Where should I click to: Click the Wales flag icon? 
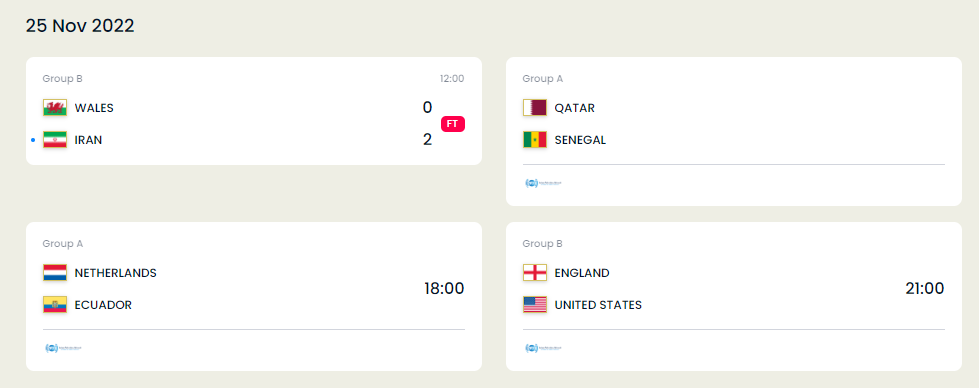[55, 107]
